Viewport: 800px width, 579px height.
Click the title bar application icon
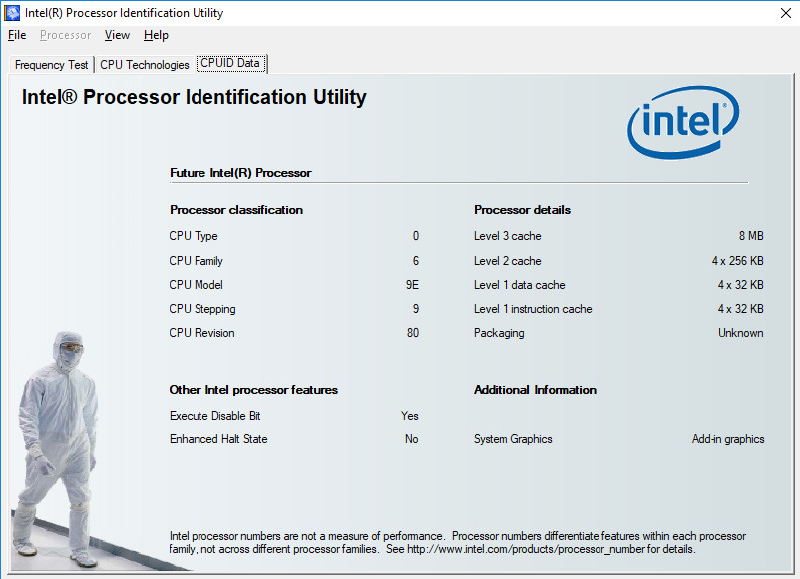12,13
